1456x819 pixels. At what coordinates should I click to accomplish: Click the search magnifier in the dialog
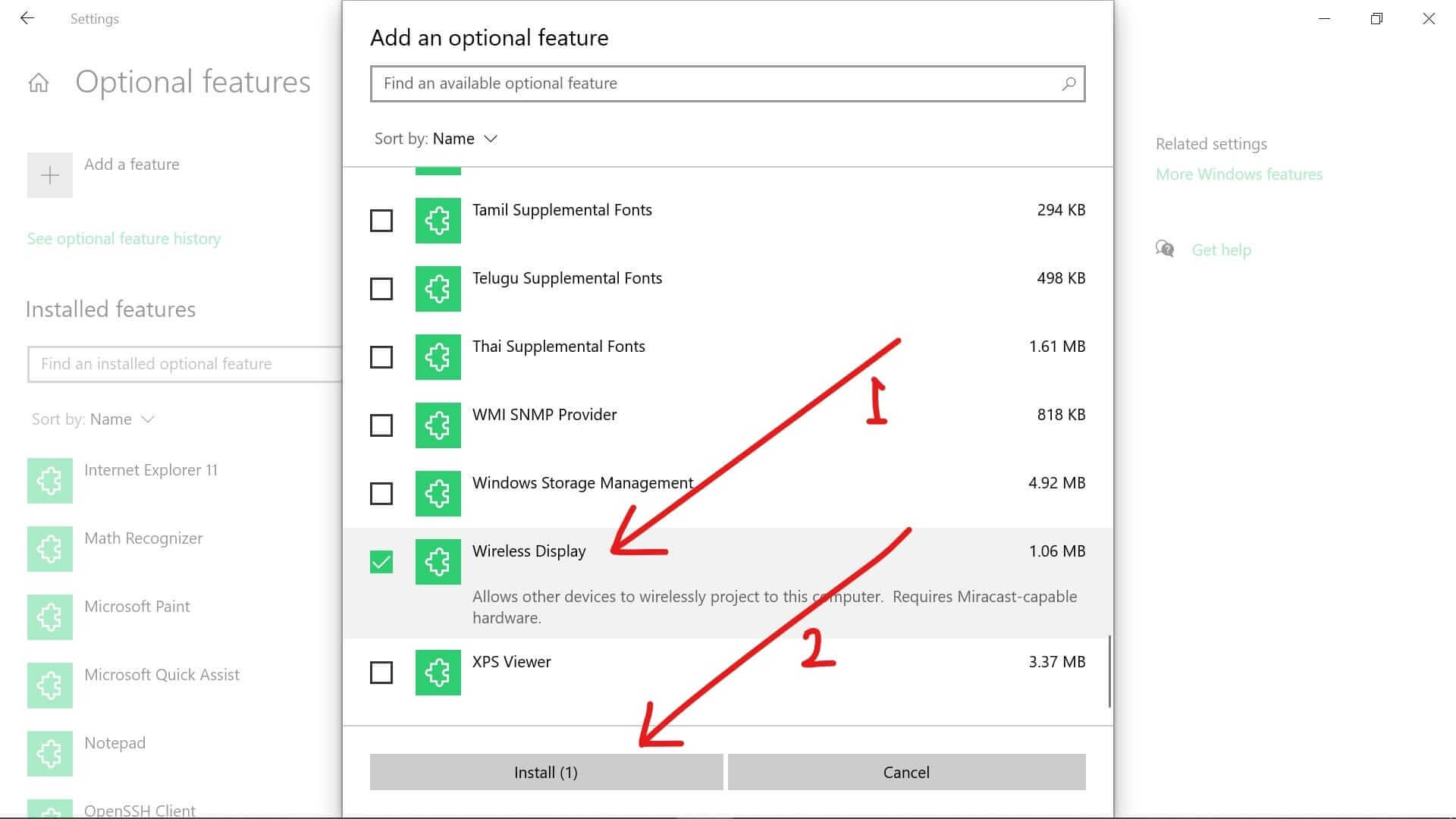1068,83
